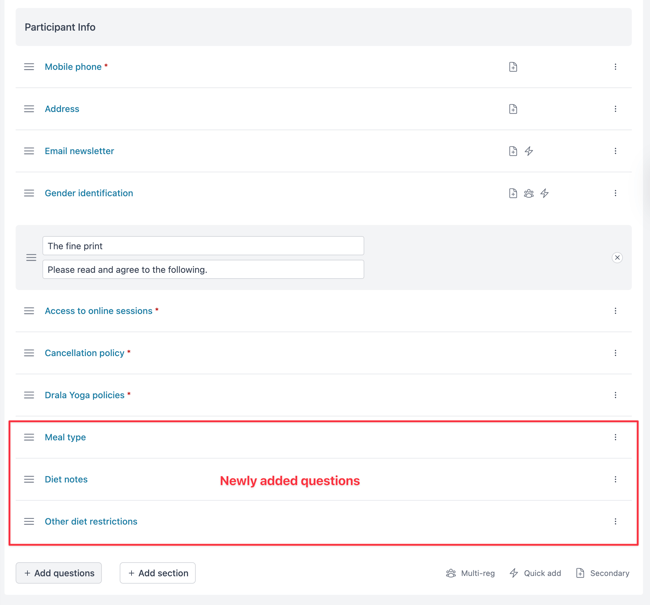
Task: Click Quick add lightning icon on Gender identification row
Action: coord(544,193)
